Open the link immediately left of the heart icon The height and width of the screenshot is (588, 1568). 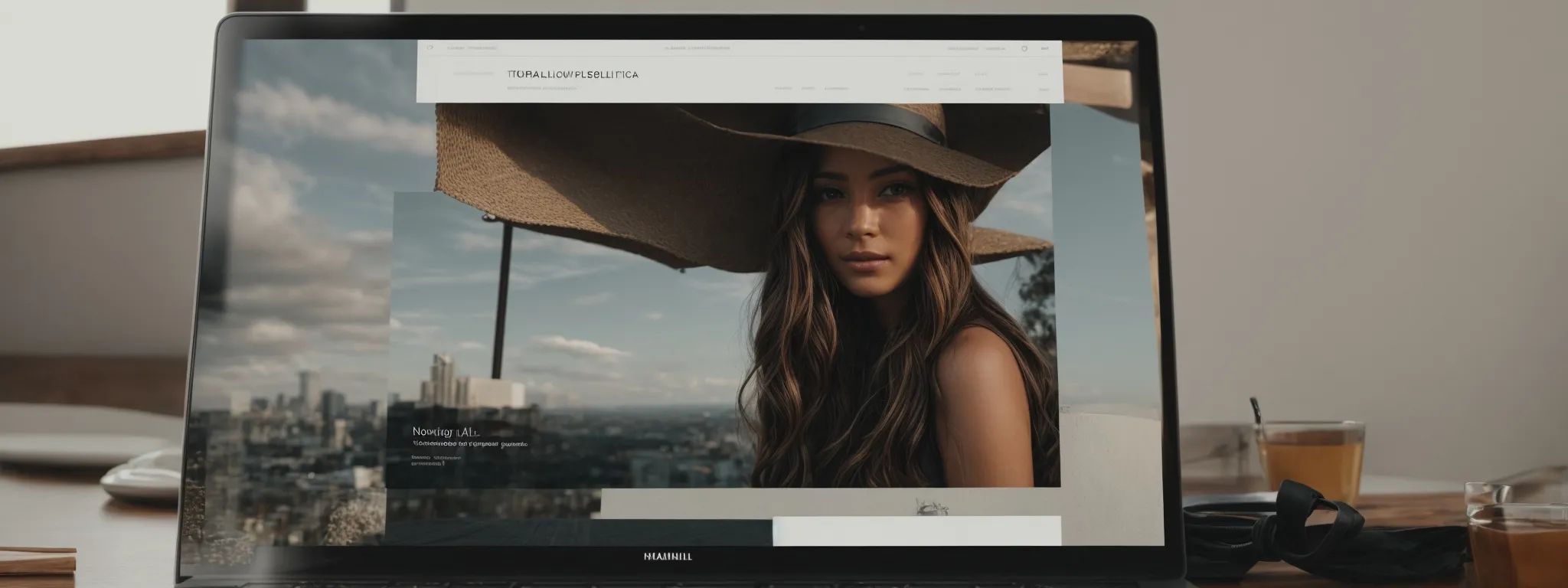995,47
